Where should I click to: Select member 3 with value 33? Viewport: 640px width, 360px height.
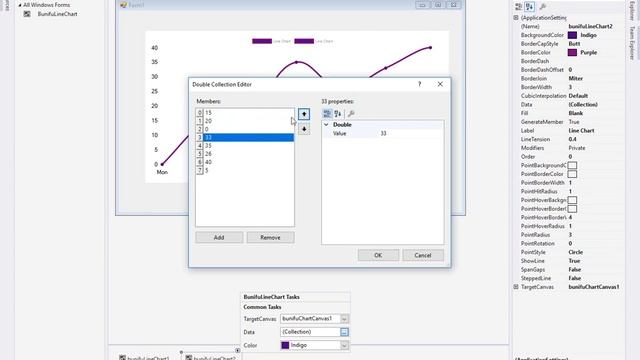[x=244, y=138]
